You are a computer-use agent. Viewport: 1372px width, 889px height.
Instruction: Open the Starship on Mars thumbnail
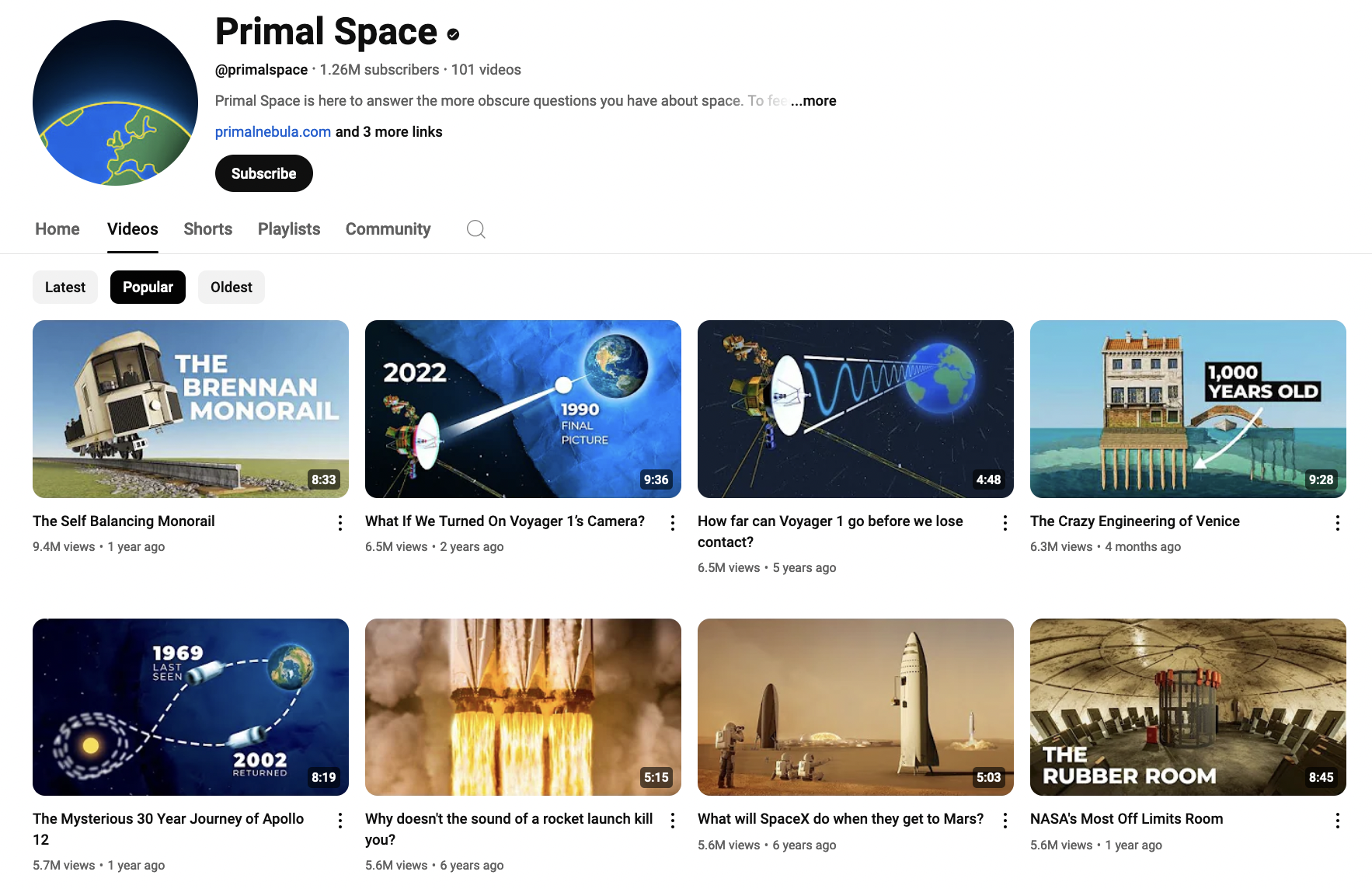point(855,707)
